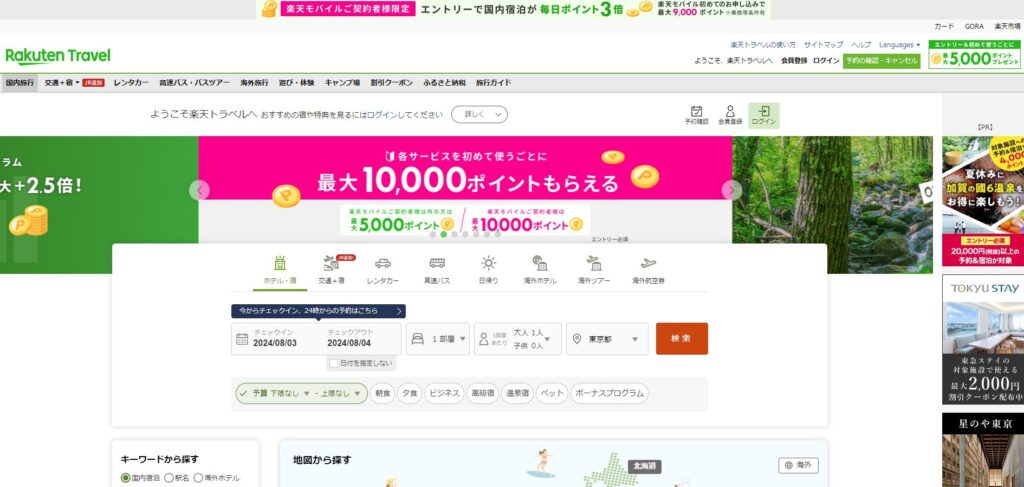Select the 海外ホテル radio button

[x=199, y=479]
